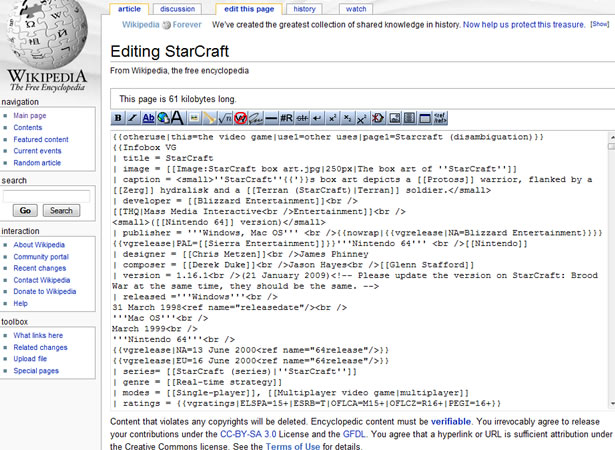Insert a level 2 headline (large A icon)
The height and width of the screenshot is (450, 615).
[x=178, y=118]
